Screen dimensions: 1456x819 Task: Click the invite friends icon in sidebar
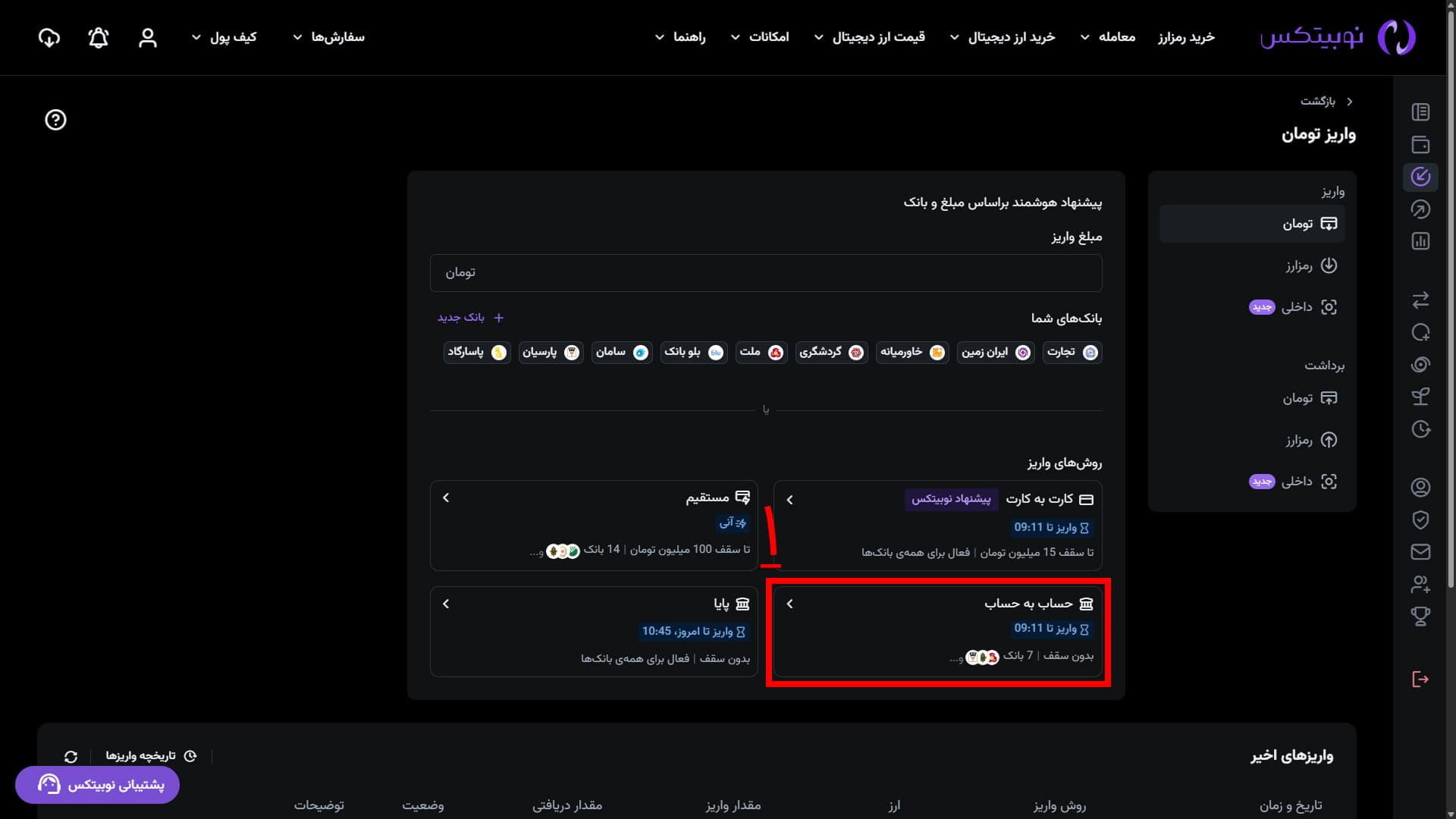coord(1420,584)
